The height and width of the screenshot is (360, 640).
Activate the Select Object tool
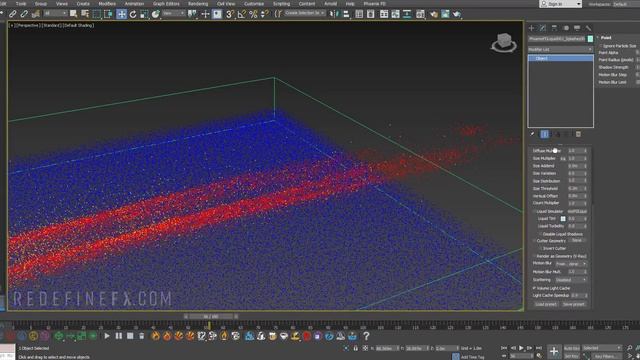pos(73,14)
